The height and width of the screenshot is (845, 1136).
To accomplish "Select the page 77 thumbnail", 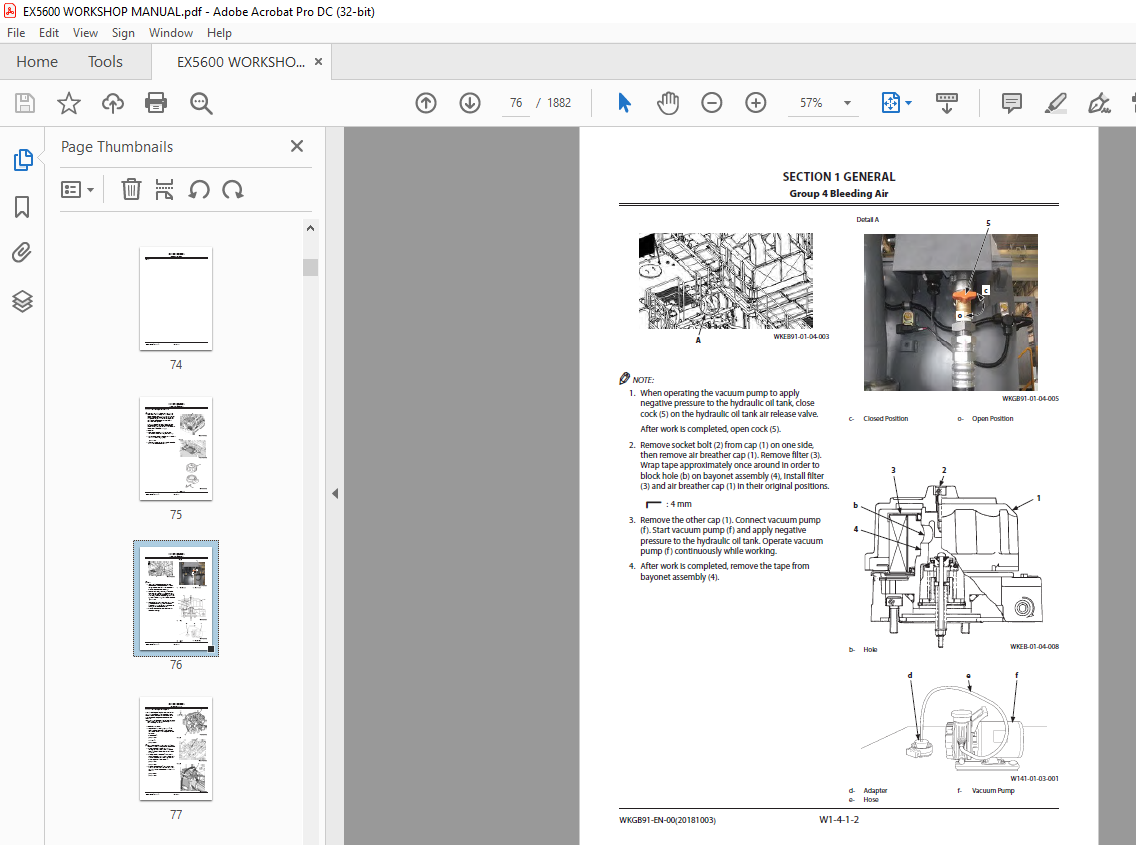I will pos(176,749).
